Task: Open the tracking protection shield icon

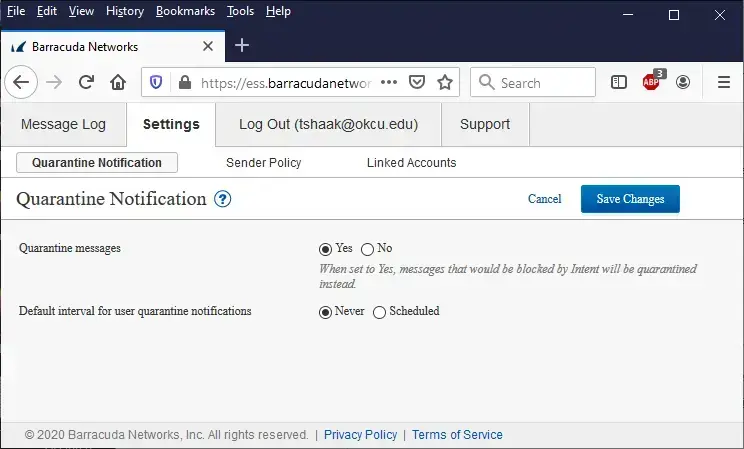Action: 156,82
